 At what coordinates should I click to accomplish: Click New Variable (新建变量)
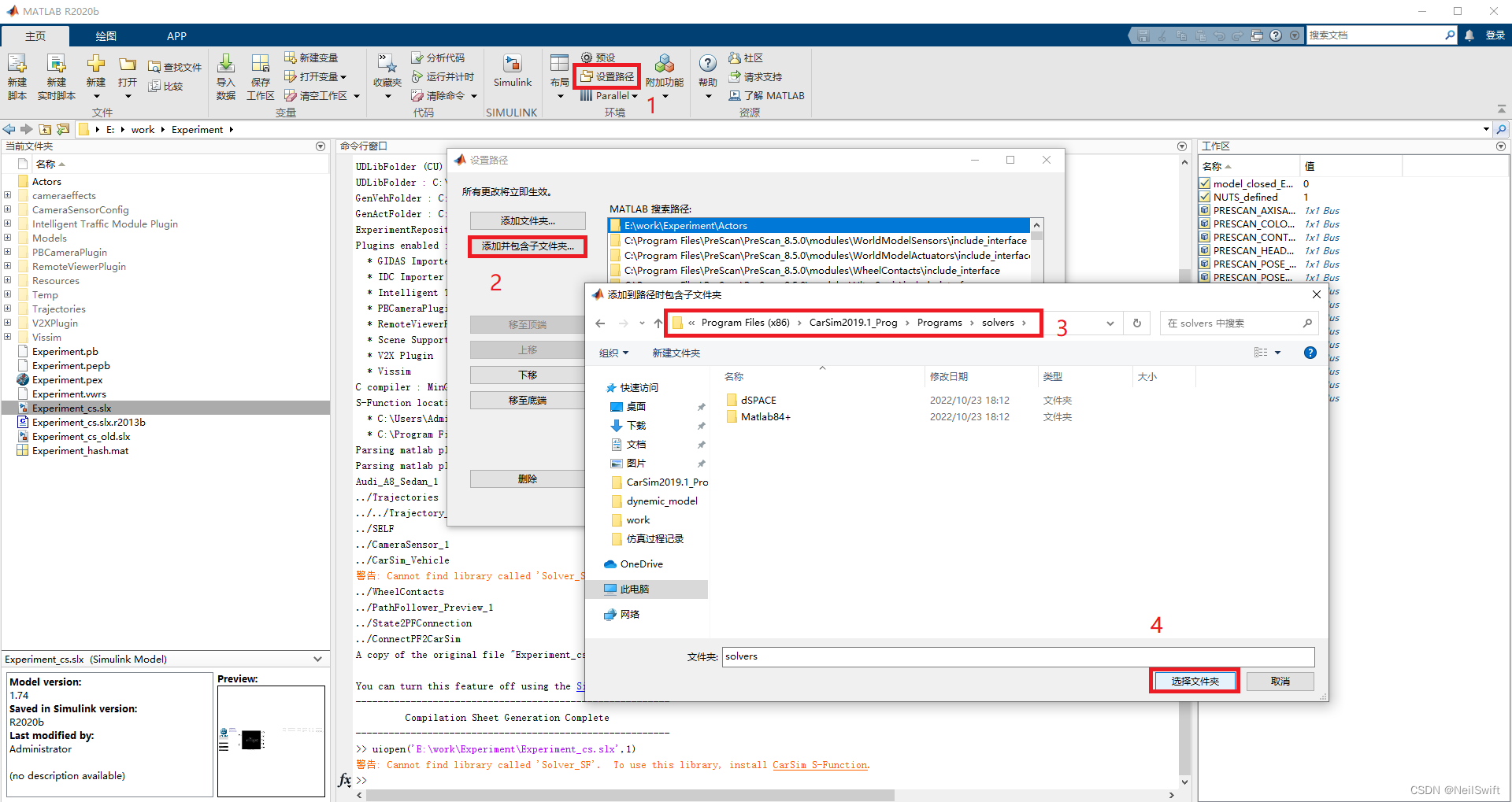click(311, 57)
